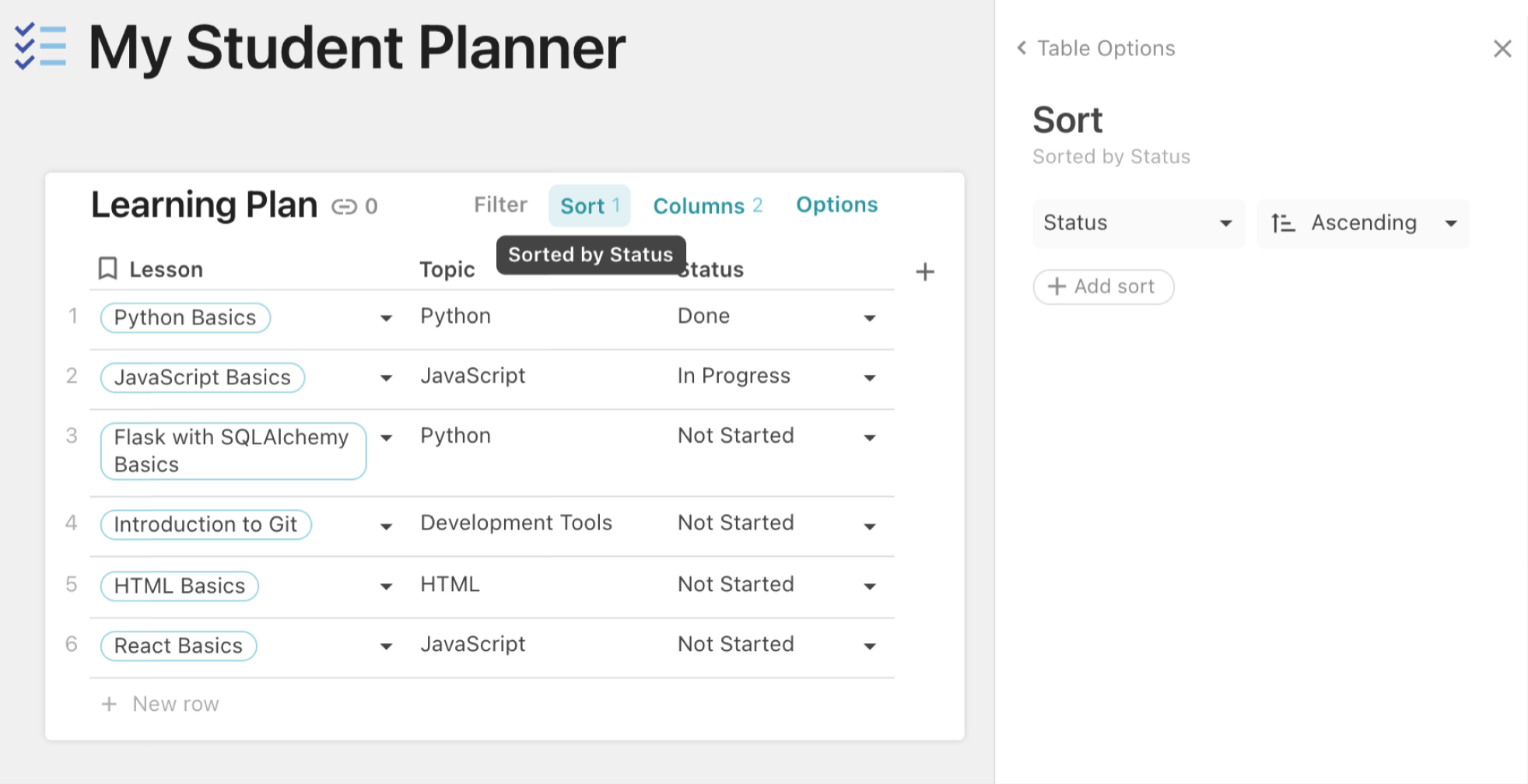Open the Introduction to Git lesson
This screenshot has height=784, width=1528.
205,525
